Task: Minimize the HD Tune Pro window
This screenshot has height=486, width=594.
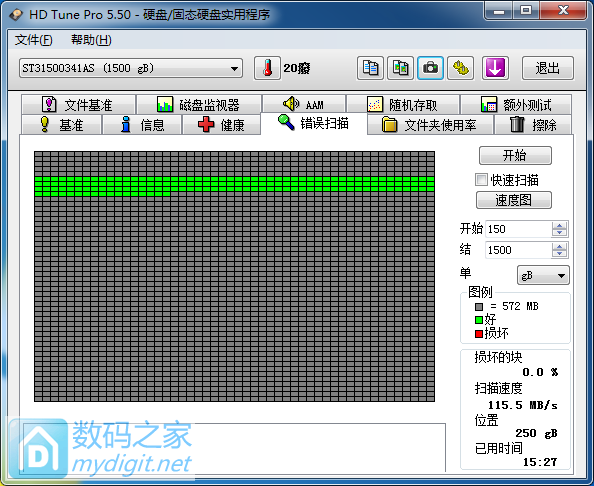Action: [x=499, y=11]
